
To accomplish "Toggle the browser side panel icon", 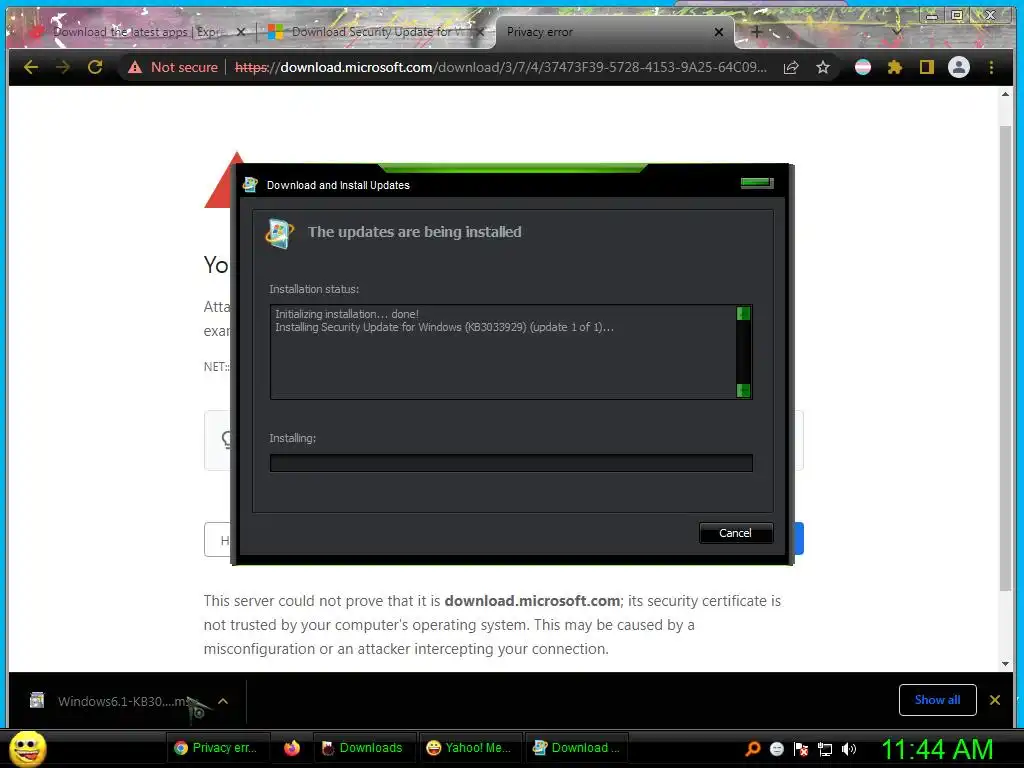I will [927, 67].
